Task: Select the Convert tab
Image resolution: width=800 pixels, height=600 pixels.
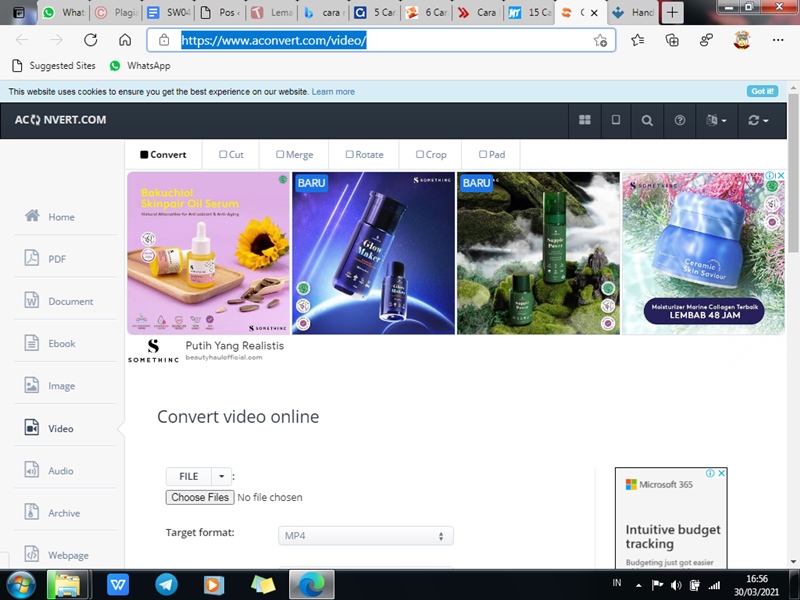Action: [x=163, y=155]
